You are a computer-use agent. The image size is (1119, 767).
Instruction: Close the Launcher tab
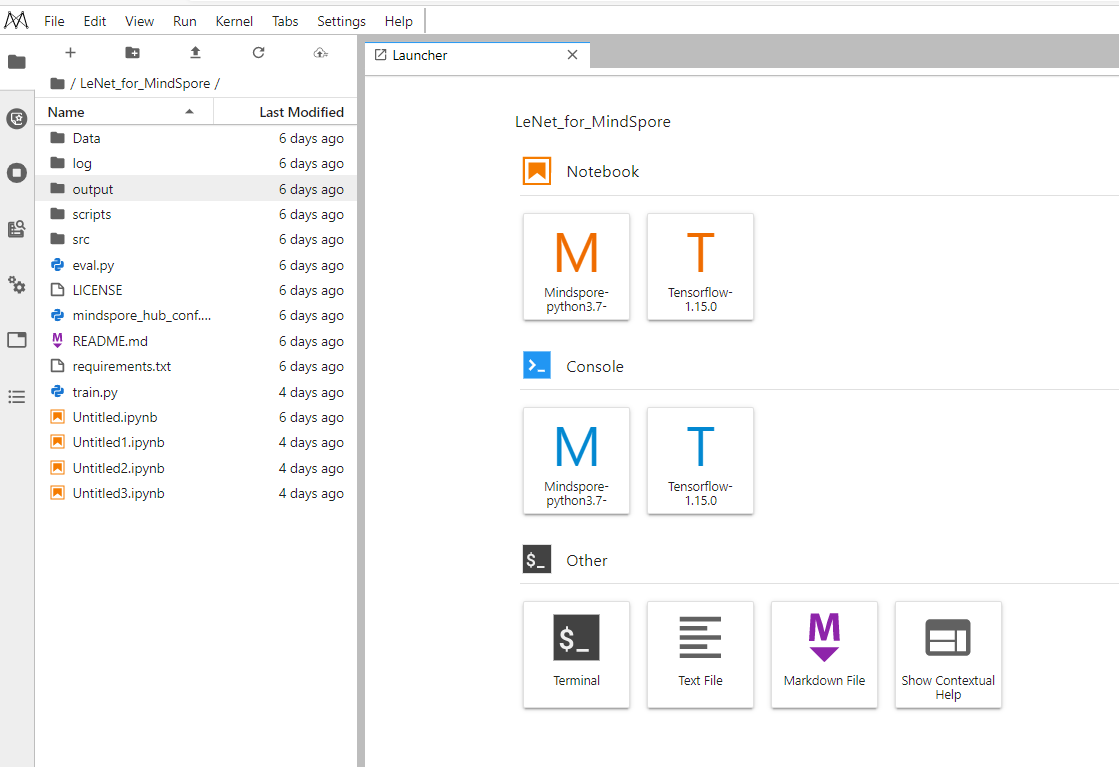[x=572, y=55]
